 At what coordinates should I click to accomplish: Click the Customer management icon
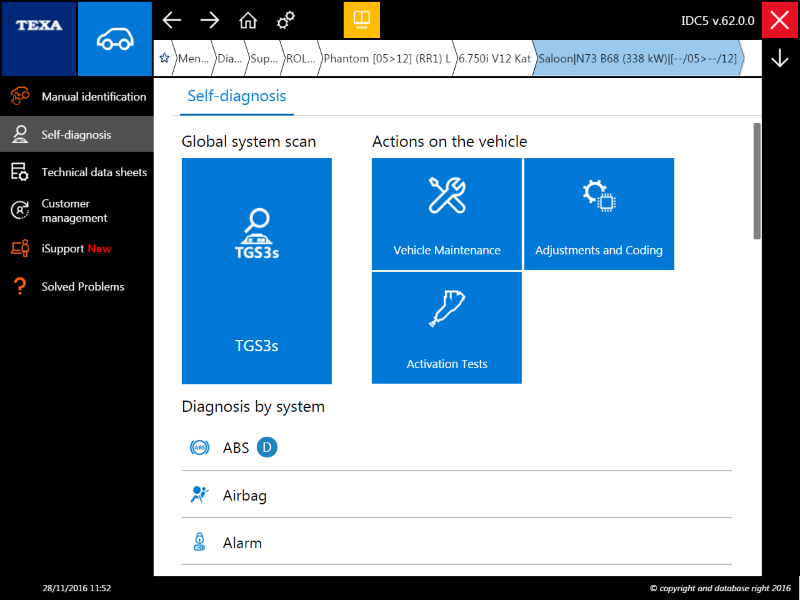pos(20,210)
